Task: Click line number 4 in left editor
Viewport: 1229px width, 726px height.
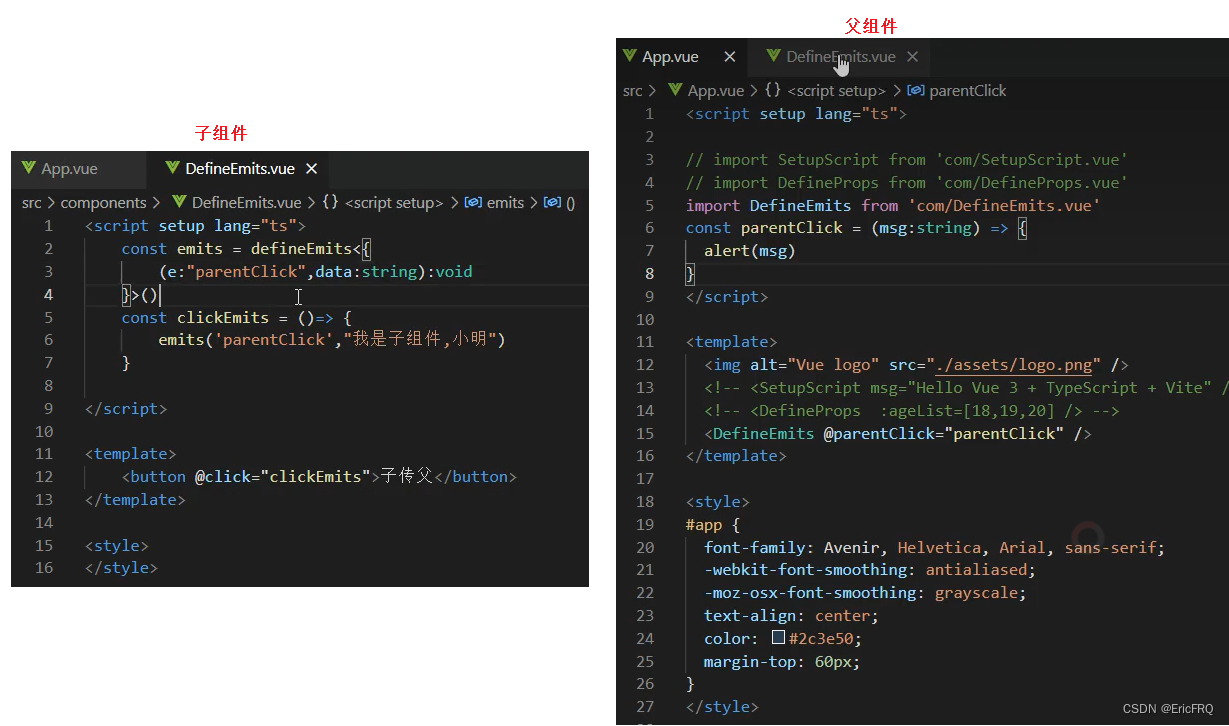Action: tap(48, 295)
